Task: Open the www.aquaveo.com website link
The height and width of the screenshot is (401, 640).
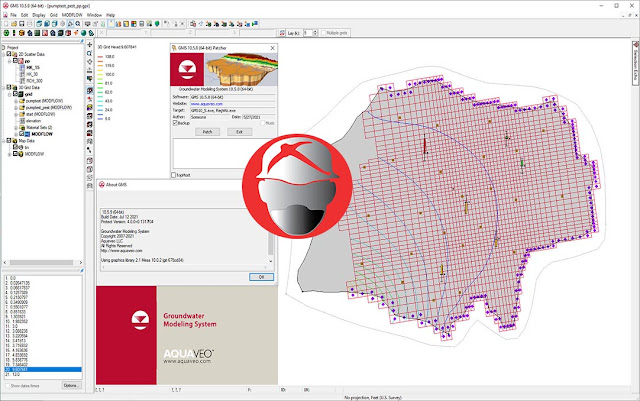Action: tap(207, 104)
